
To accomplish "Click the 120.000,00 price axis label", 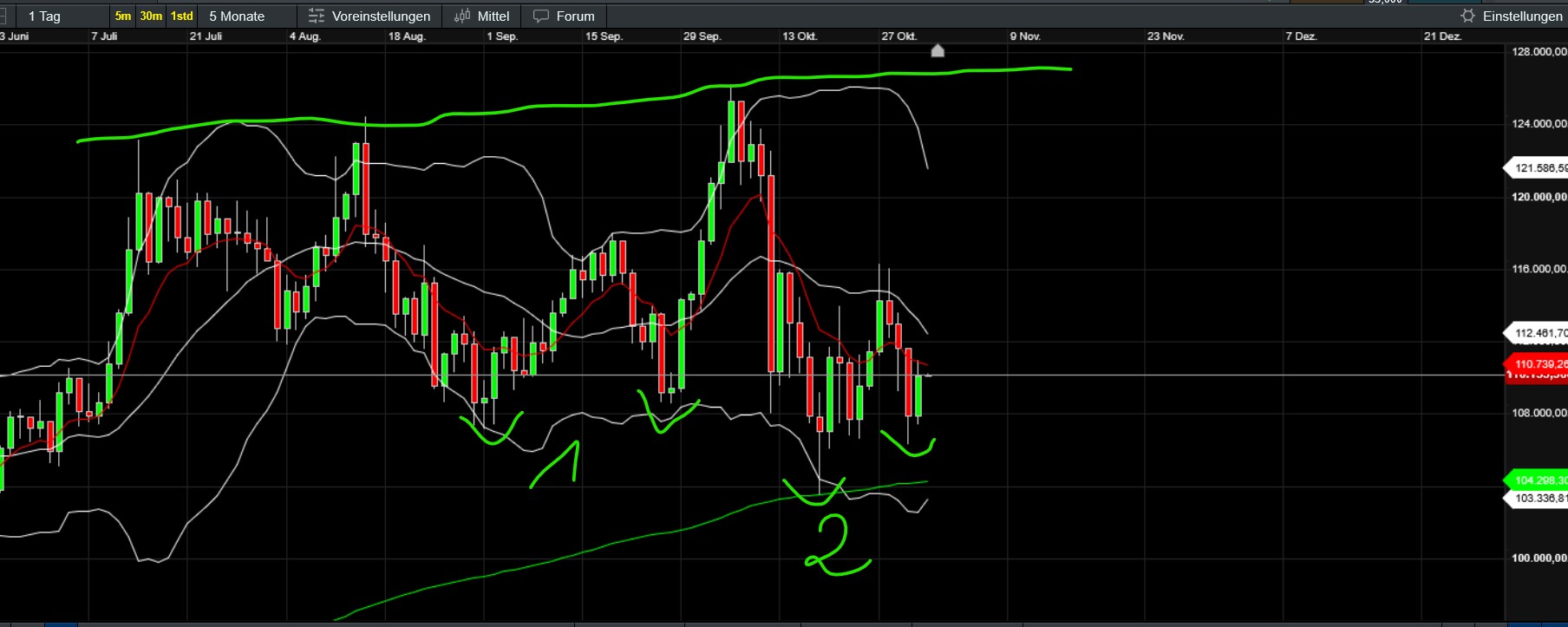I will point(1539,197).
